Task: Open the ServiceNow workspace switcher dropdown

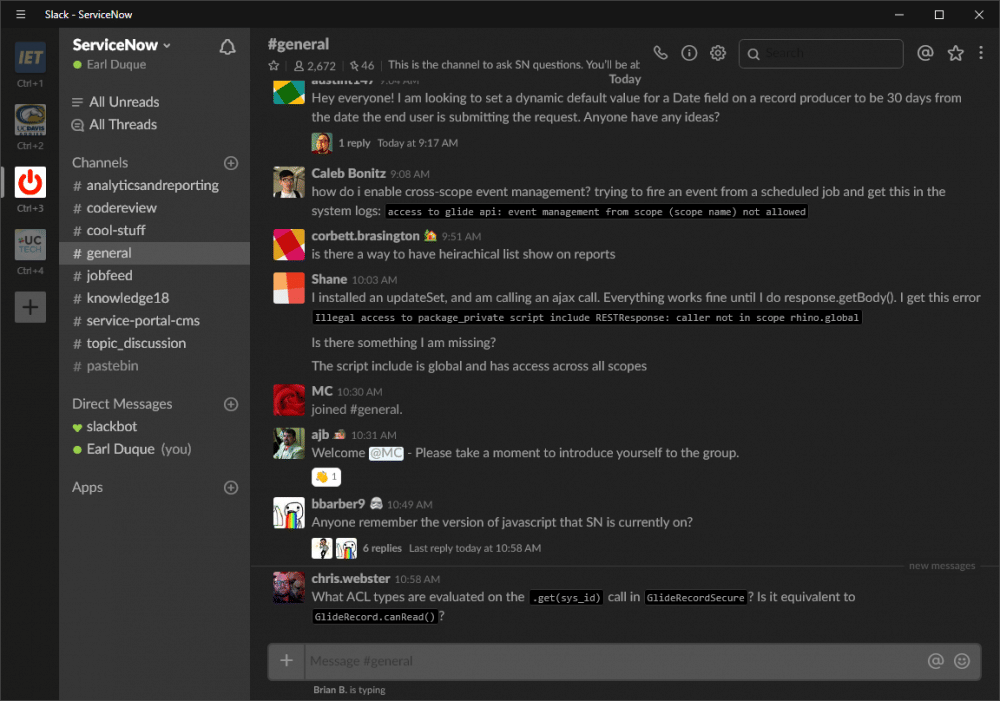Action: (121, 44)
